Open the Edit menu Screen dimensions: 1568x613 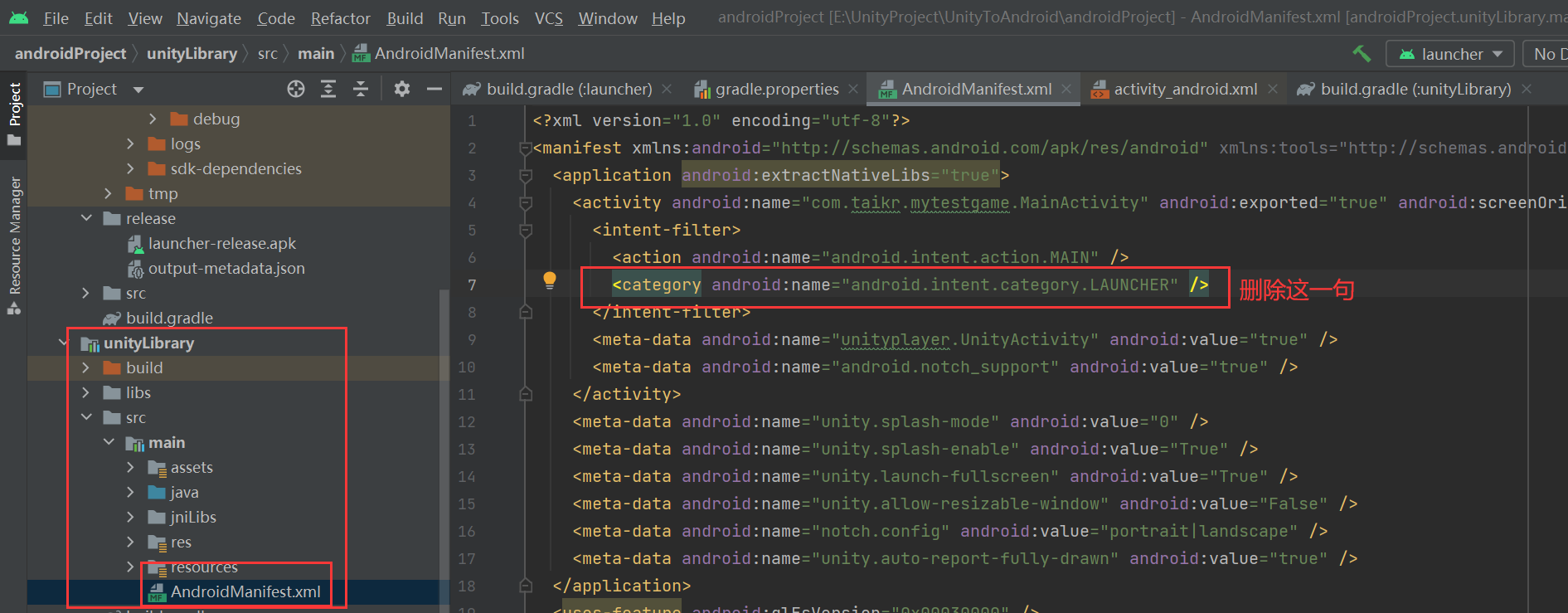tap(98, 18)
